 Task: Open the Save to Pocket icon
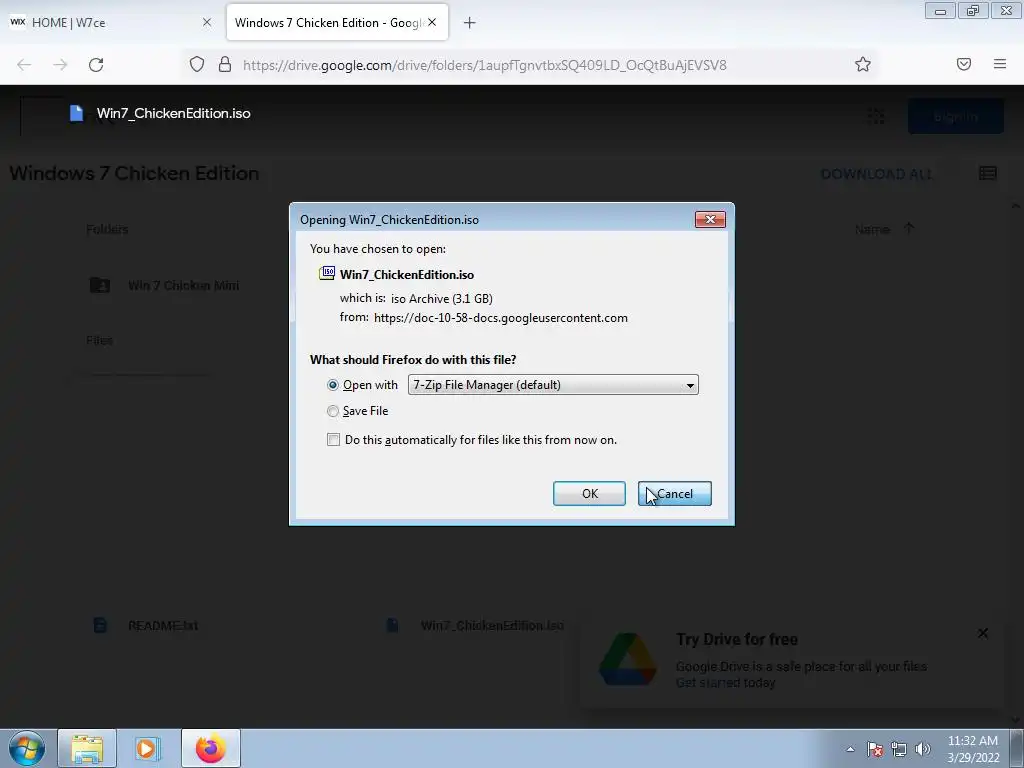(x=964, y=64)
